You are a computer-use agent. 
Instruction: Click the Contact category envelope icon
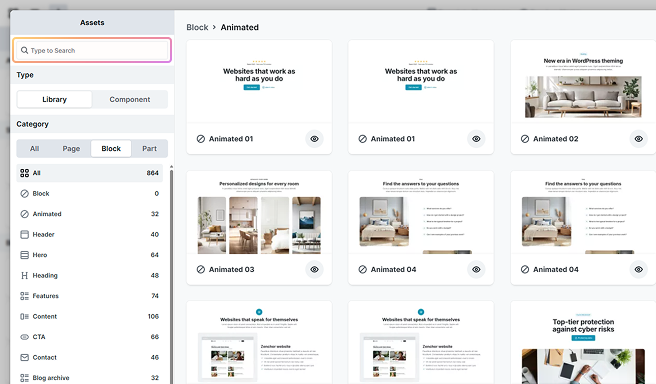[x=25, y=357]
